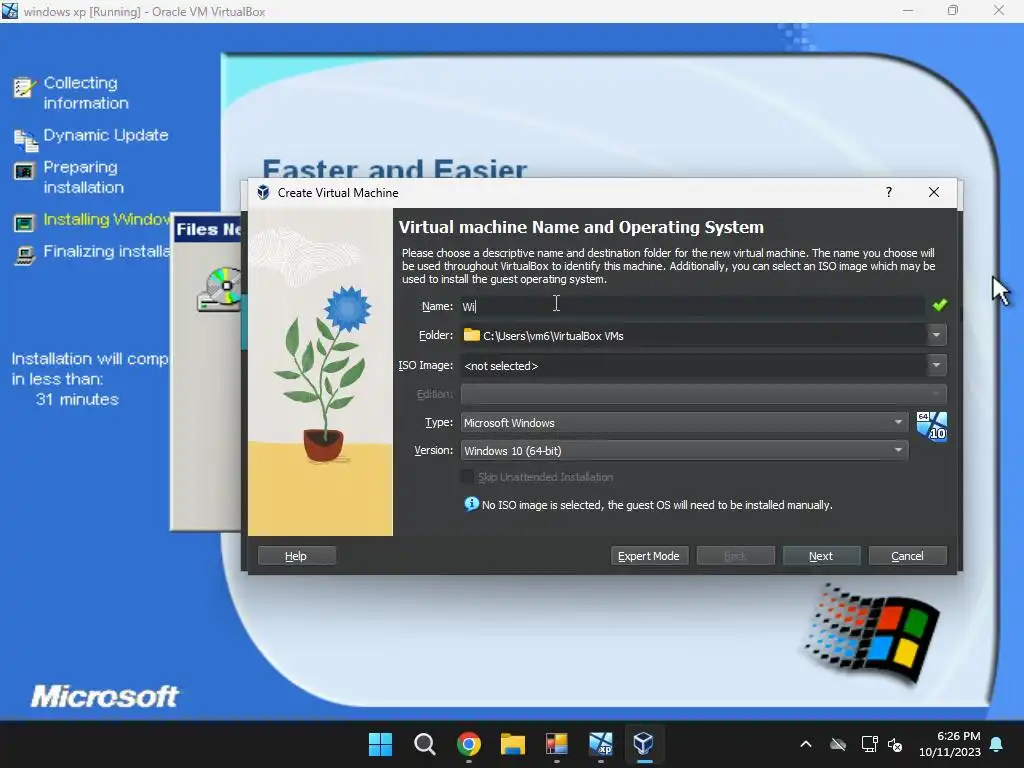Click the "31 minutes" text in XP setup
The height and width of the screenshot is (768, 1024).
[77, 399]
